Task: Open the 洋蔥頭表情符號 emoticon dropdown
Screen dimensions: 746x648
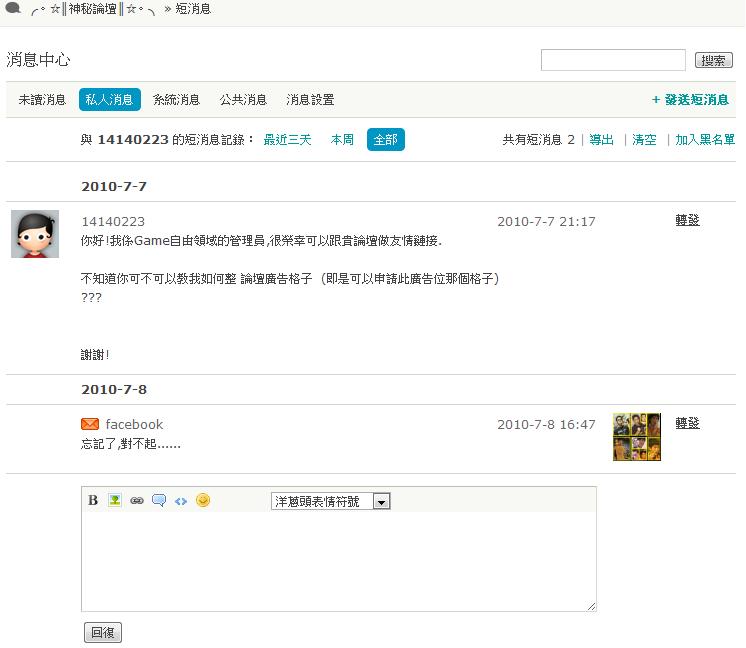Action: point(330,501)
